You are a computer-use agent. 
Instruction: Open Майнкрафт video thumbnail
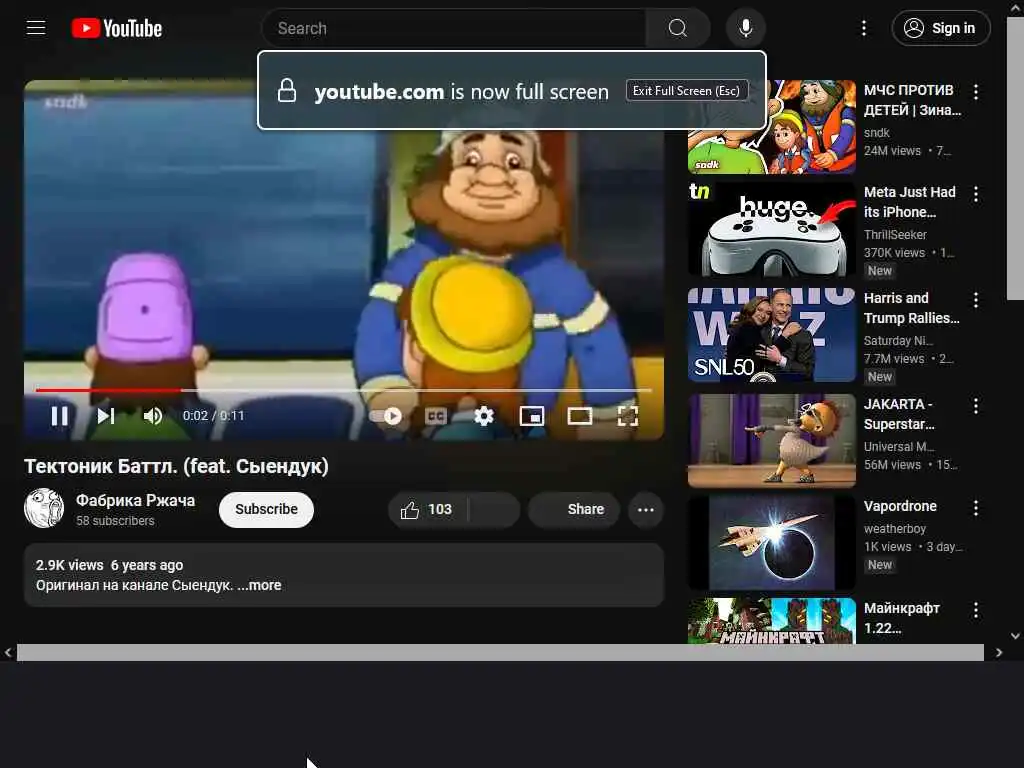pyautogui.click(x=771, y=621)
